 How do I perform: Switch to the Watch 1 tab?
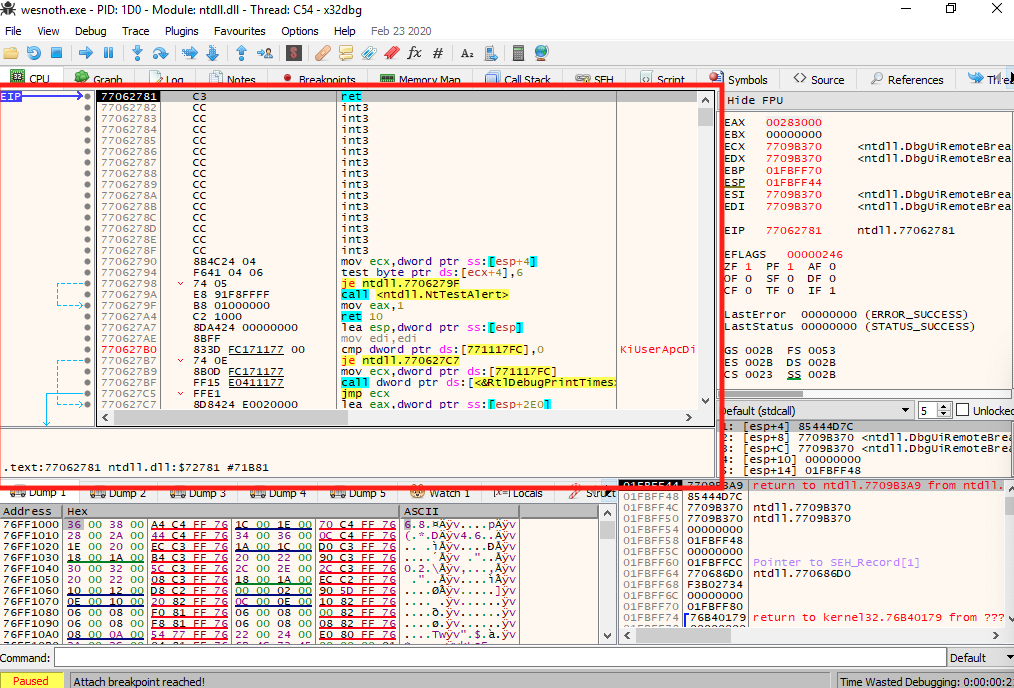tap(440, 493)
